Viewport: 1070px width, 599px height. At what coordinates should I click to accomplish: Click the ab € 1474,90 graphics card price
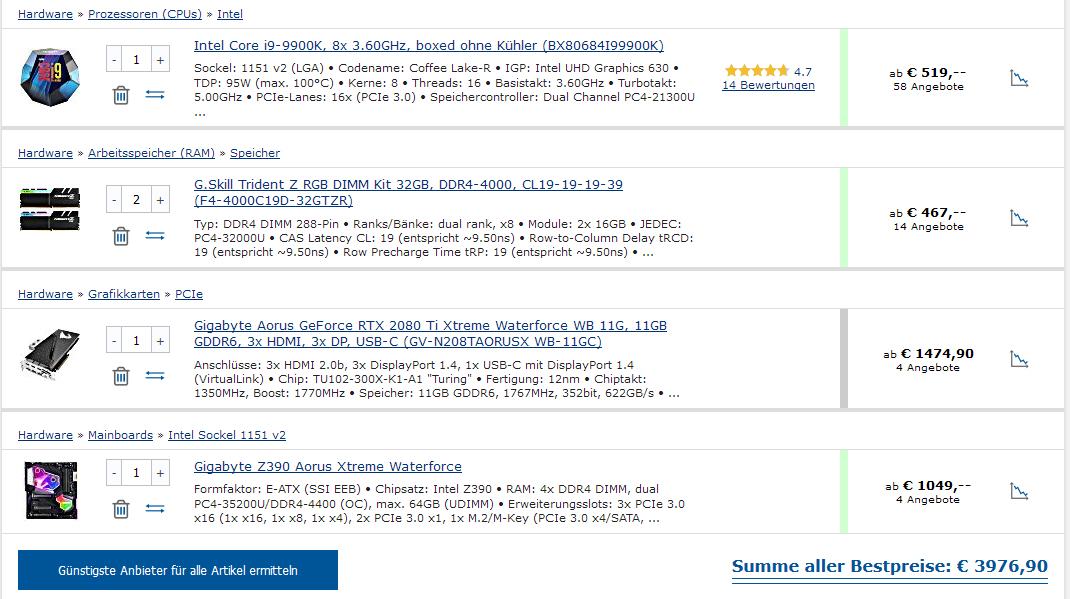928,353
